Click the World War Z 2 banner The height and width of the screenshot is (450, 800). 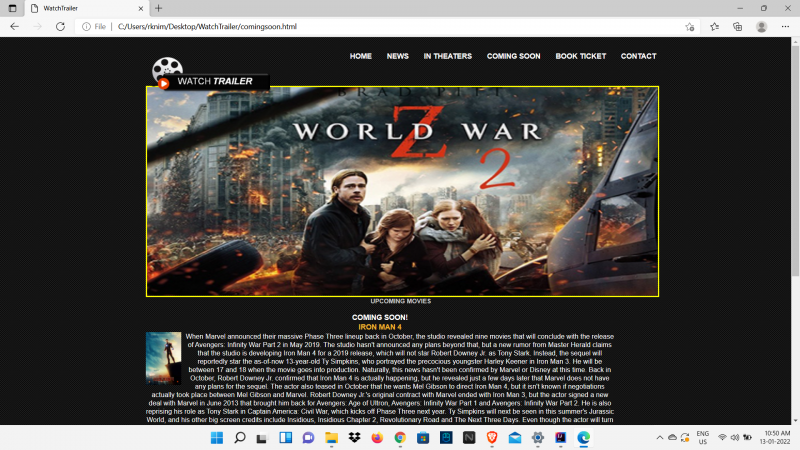coord(402,191)
